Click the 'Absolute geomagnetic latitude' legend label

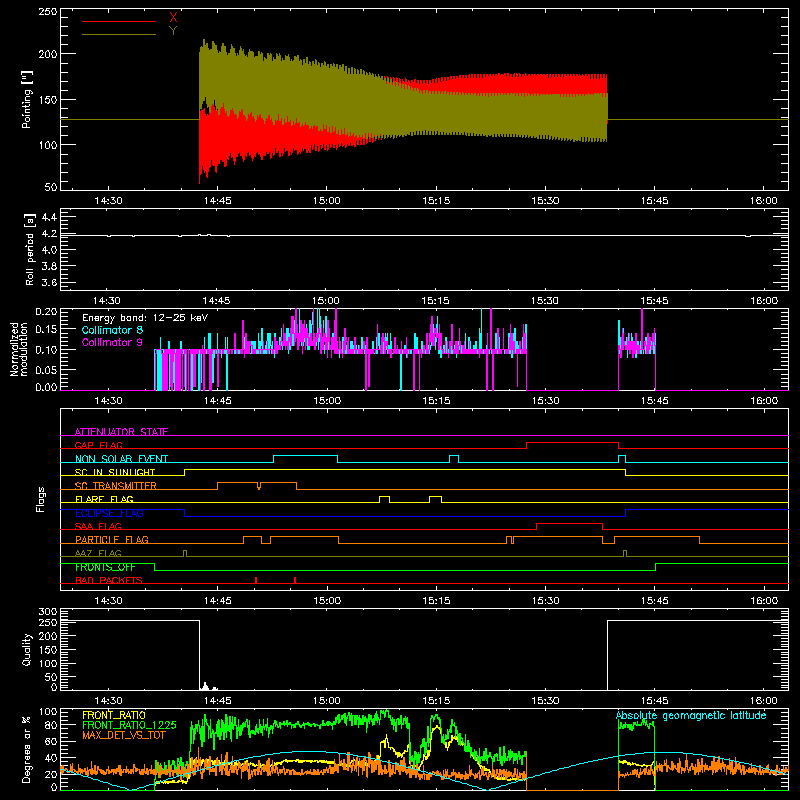(691, 716)
